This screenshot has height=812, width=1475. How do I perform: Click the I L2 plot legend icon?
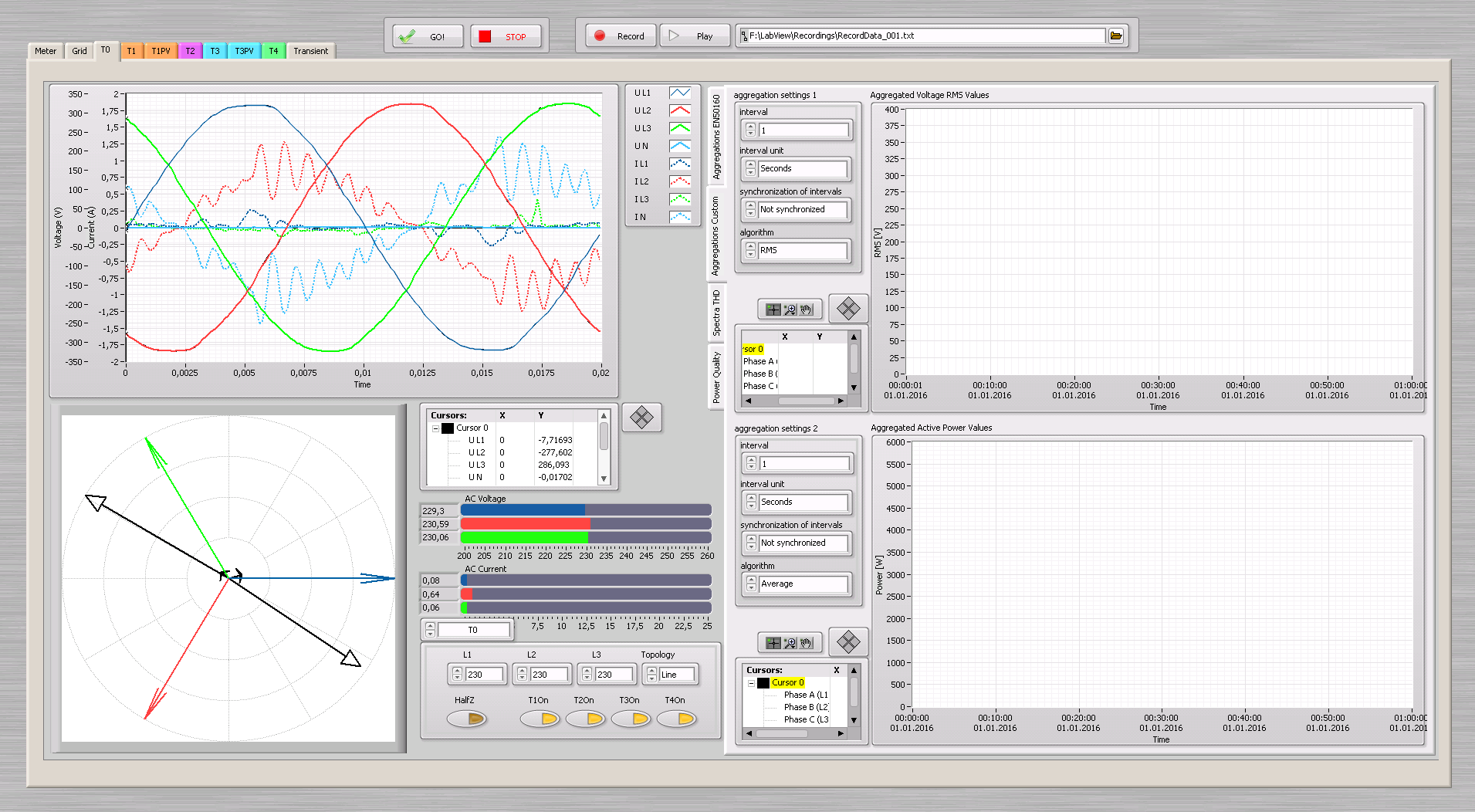tap(680, 181)
